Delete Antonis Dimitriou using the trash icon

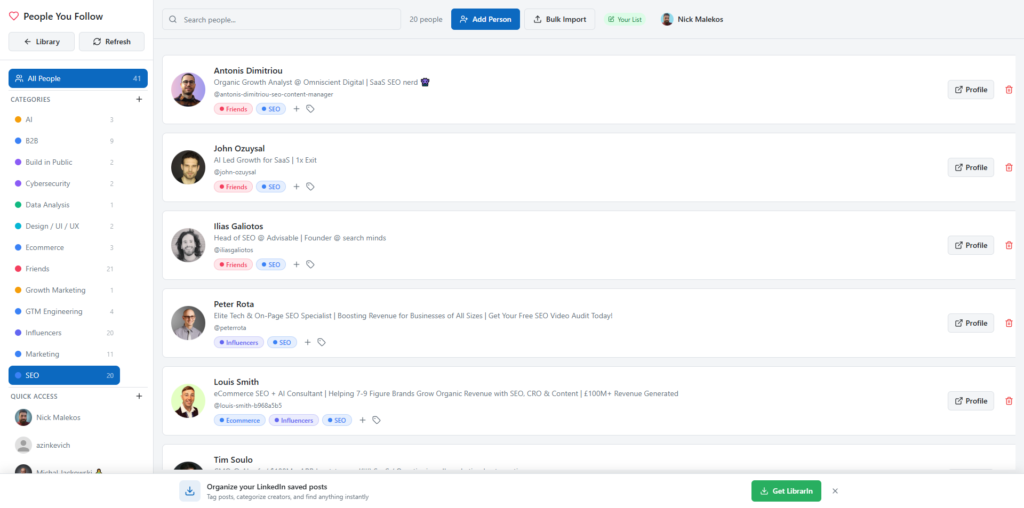1008,90
